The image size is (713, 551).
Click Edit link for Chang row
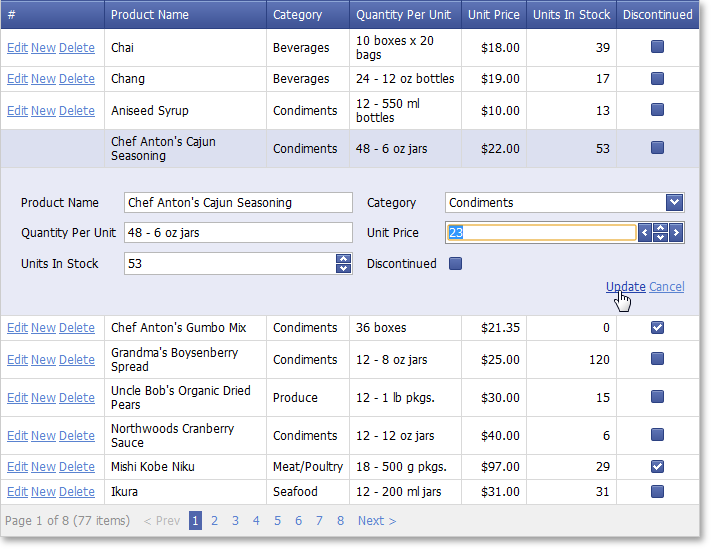(17, 79)
